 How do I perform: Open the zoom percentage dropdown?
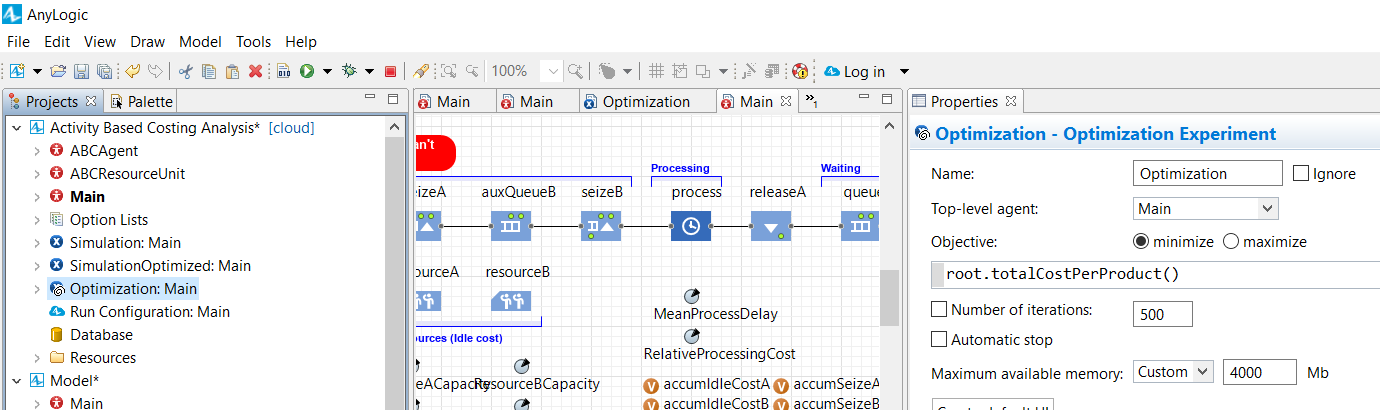click(551, 71)
